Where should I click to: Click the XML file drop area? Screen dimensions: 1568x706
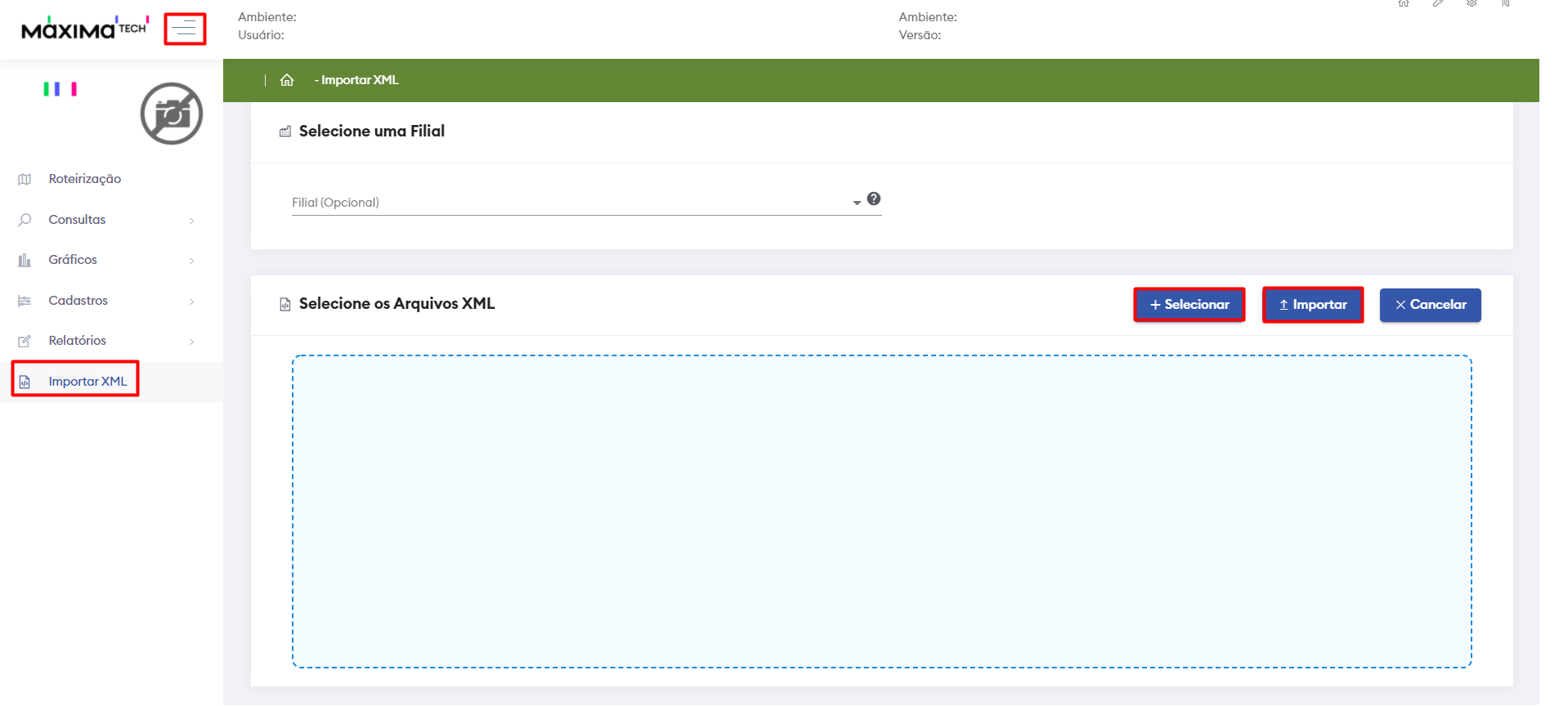tap(882, 512)
